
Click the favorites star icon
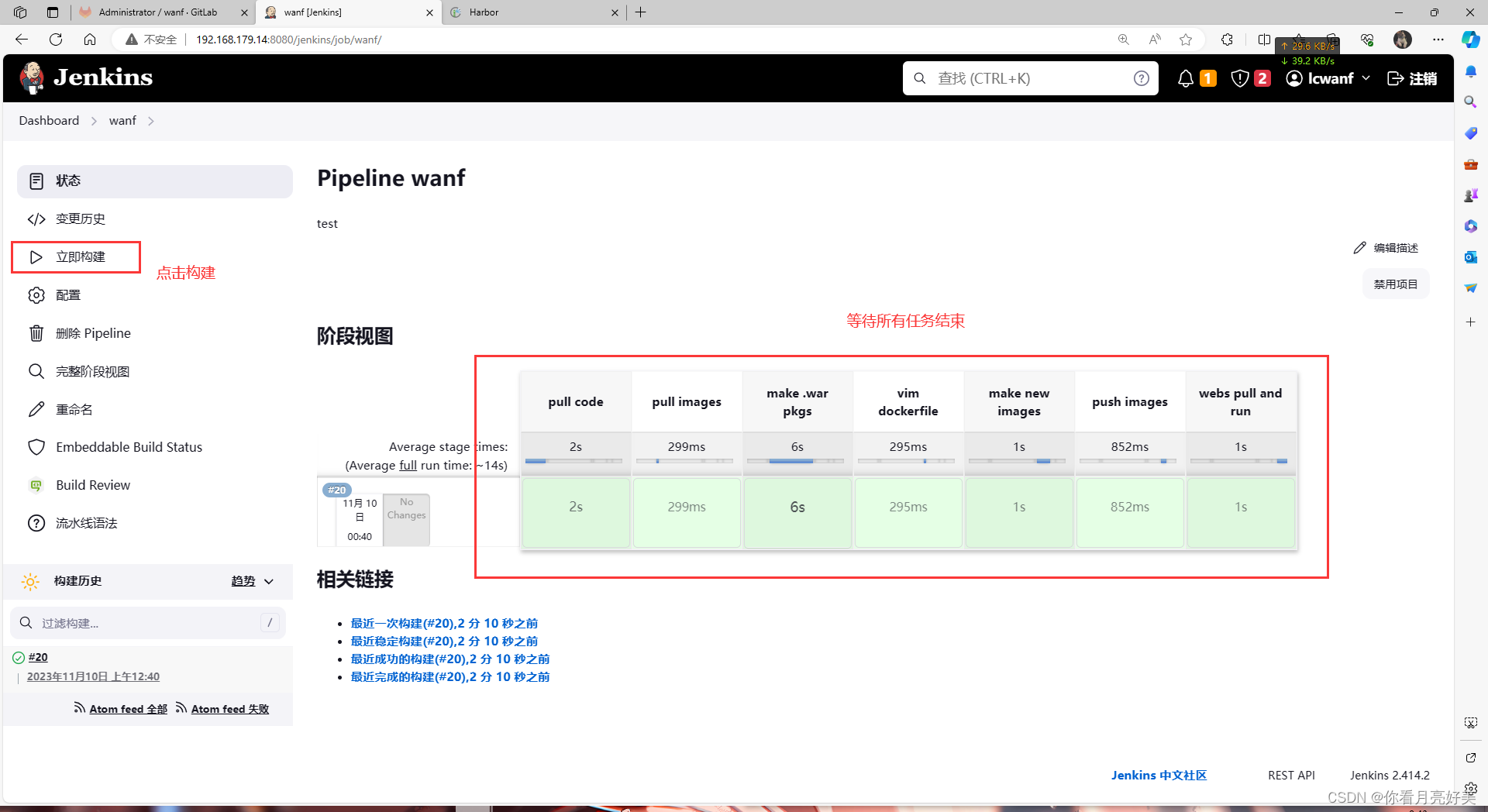[1186, 40]
